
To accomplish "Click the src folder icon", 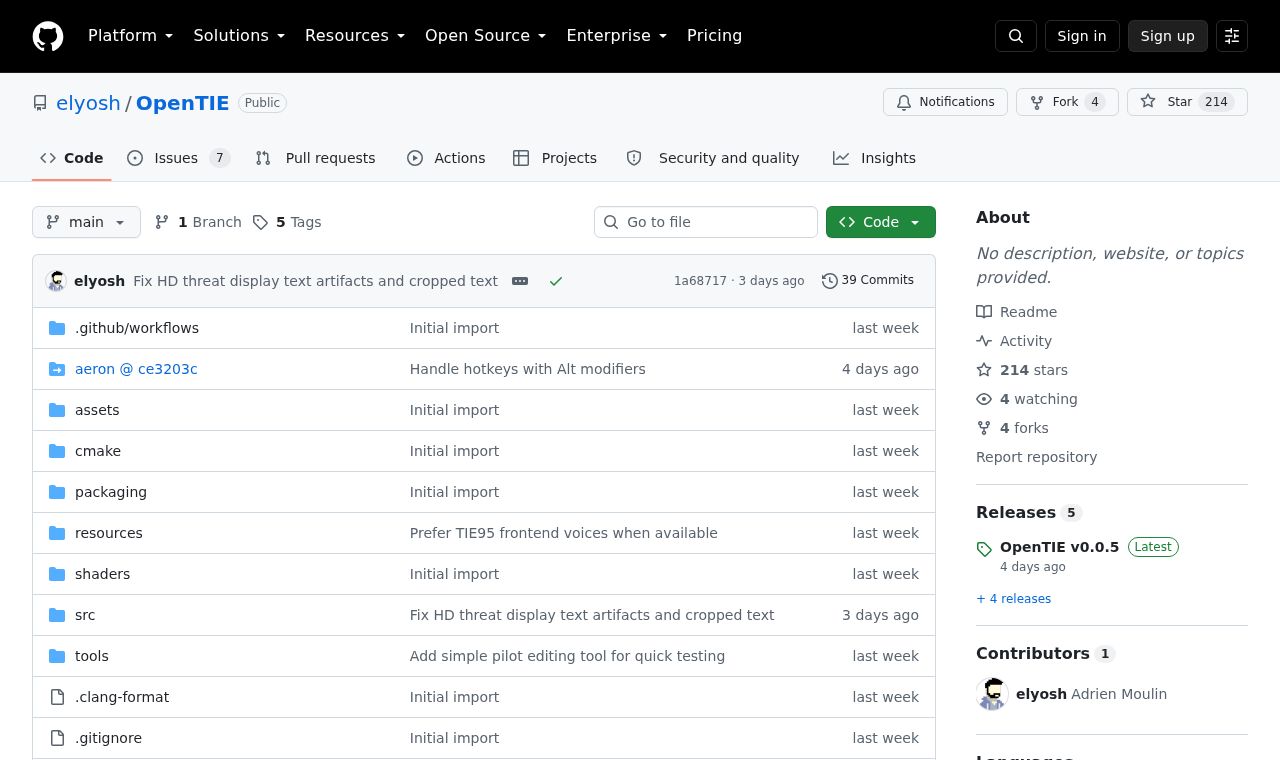I will (57, 615).
